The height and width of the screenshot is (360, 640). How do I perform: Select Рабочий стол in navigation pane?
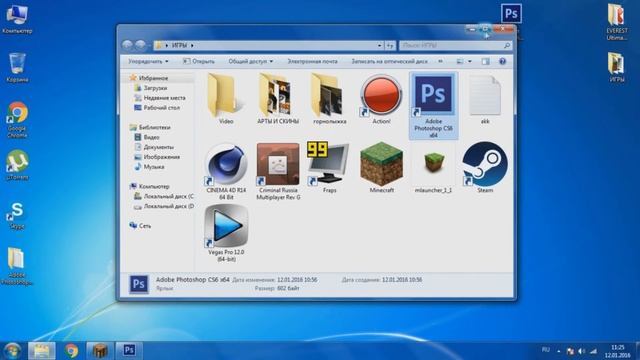click(162, 108)
